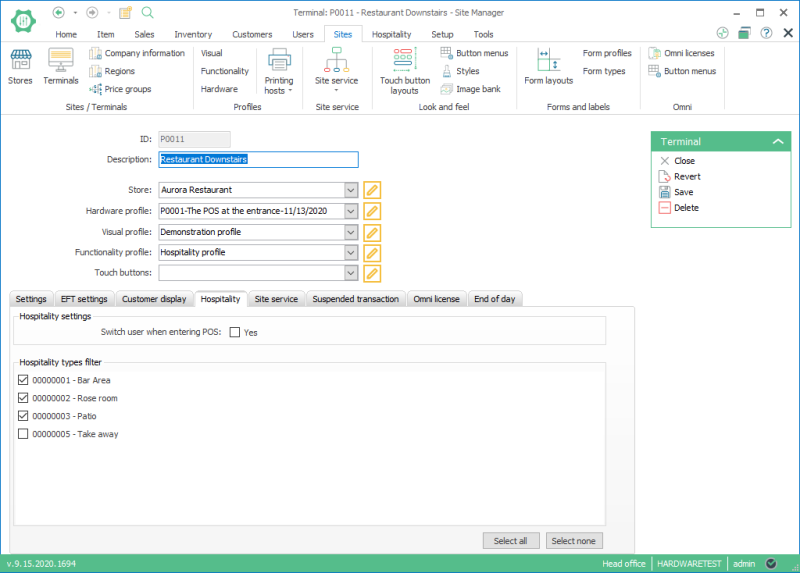Uncheck 00000001 - Bar Area type
The height and width of the screenshot is (573, 800).
click(23, 380)
